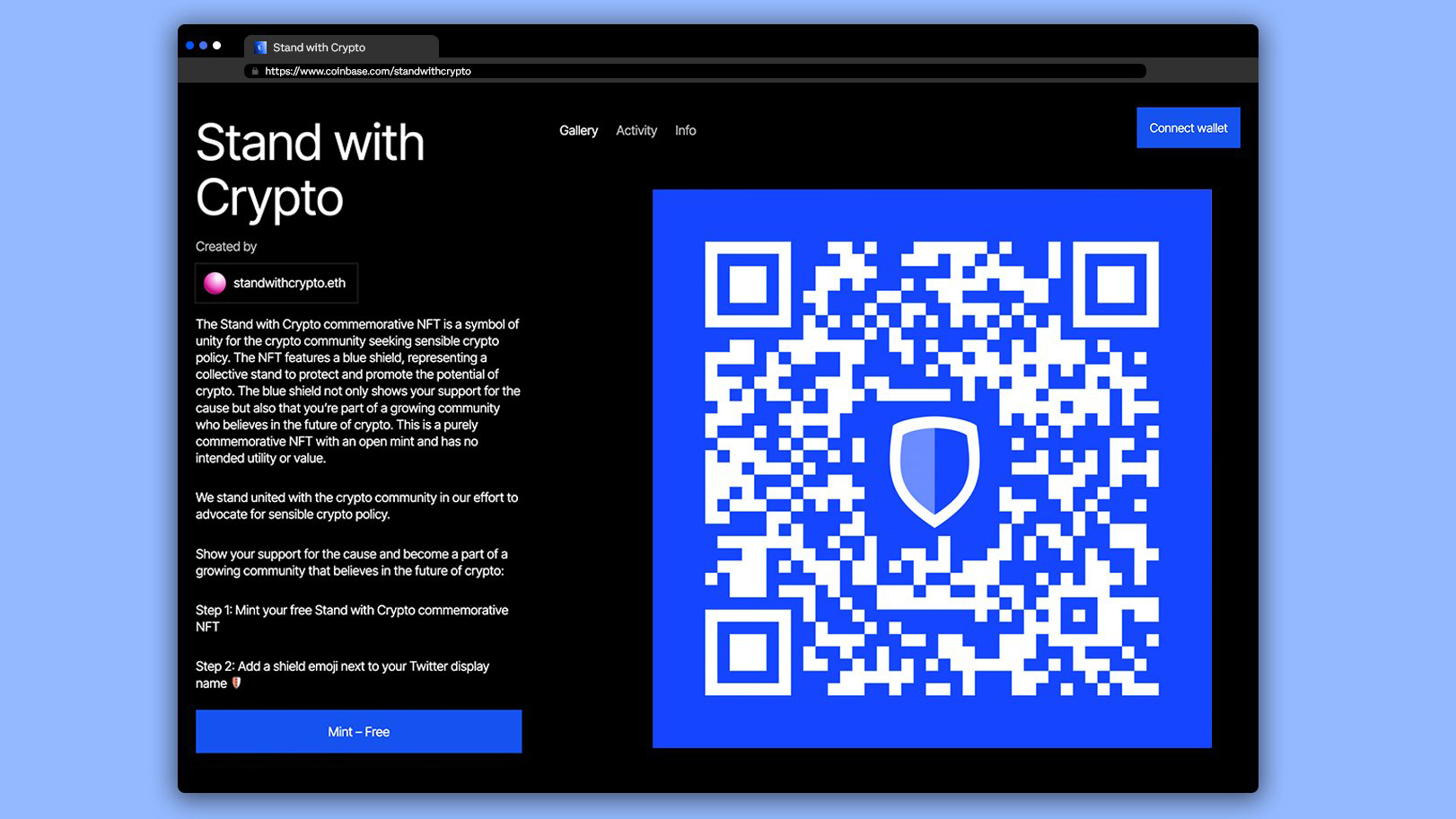Click the browser tab shield favicon
1456x819 pixels.
pos(261,48)
